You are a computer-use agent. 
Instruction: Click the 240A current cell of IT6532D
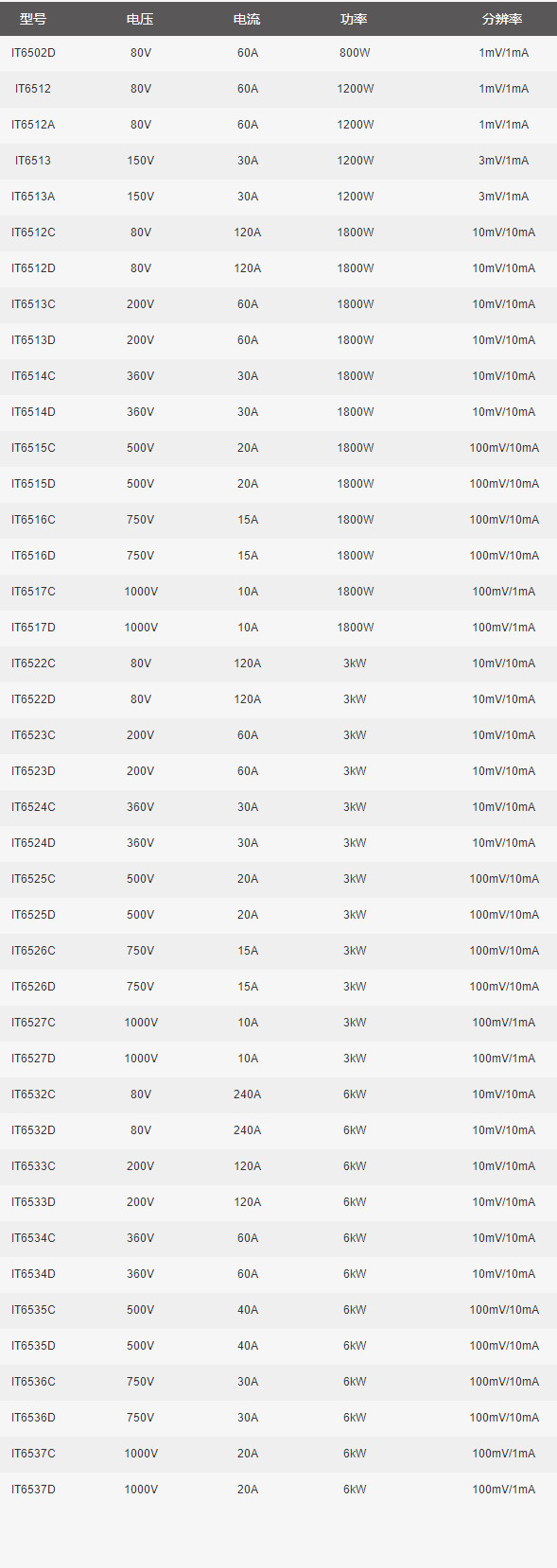(247, 1130)
